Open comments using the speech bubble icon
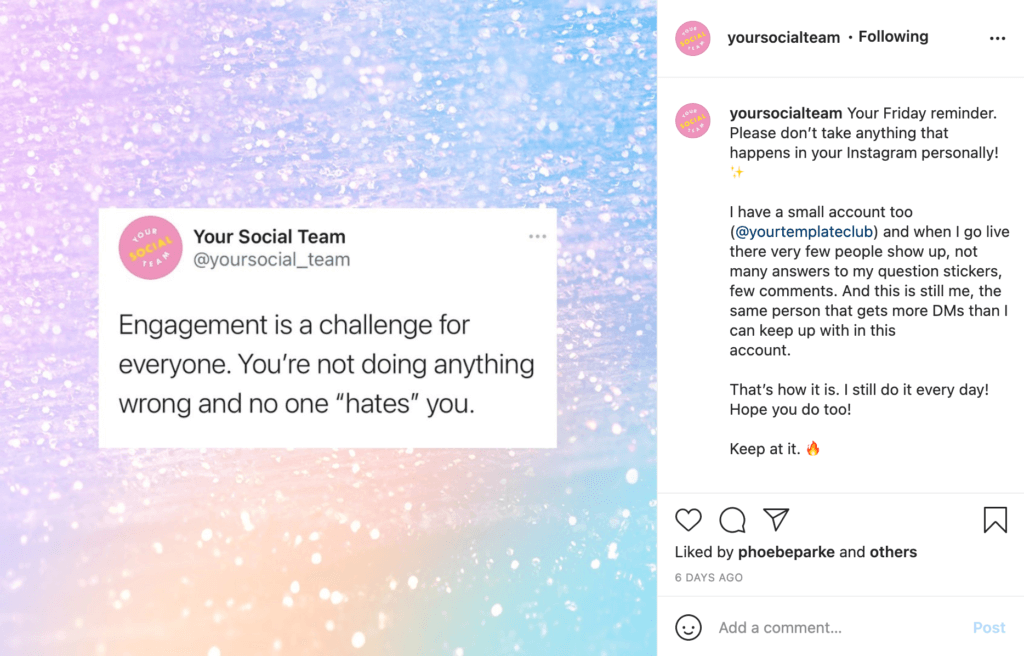 (x=732, y=520)
